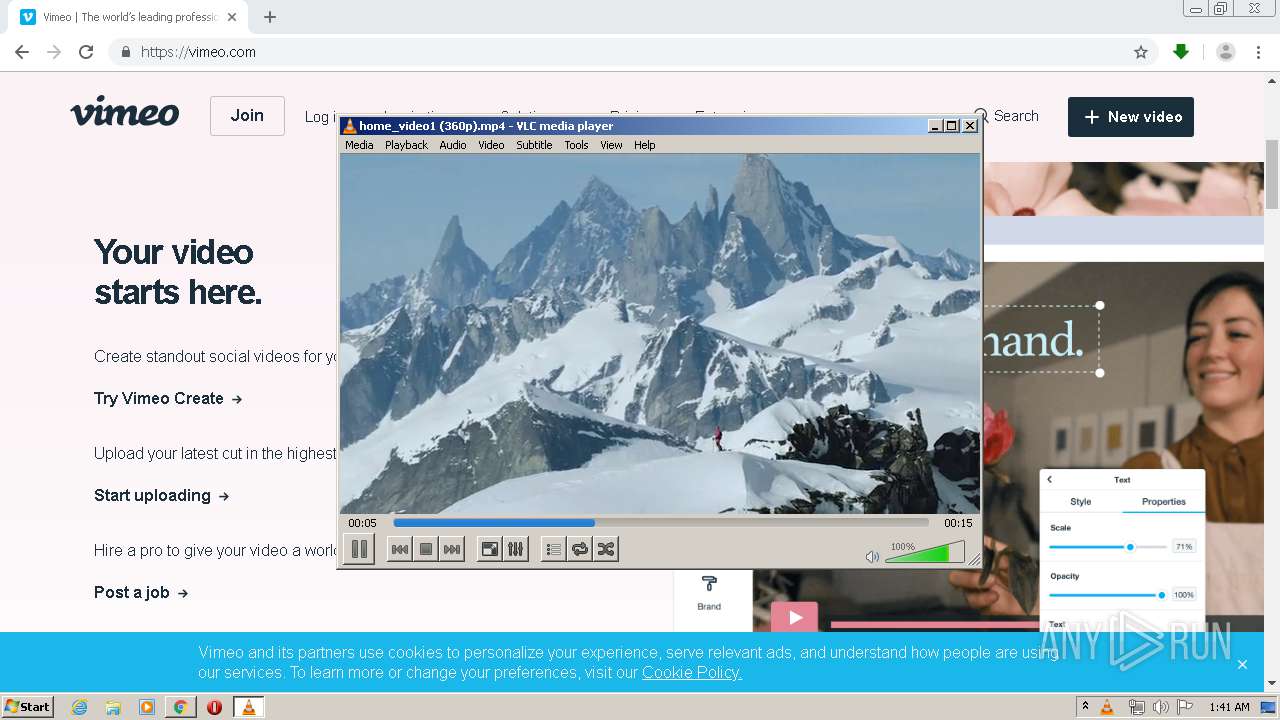Open VLC Subtitle menu

coord(534,145)
